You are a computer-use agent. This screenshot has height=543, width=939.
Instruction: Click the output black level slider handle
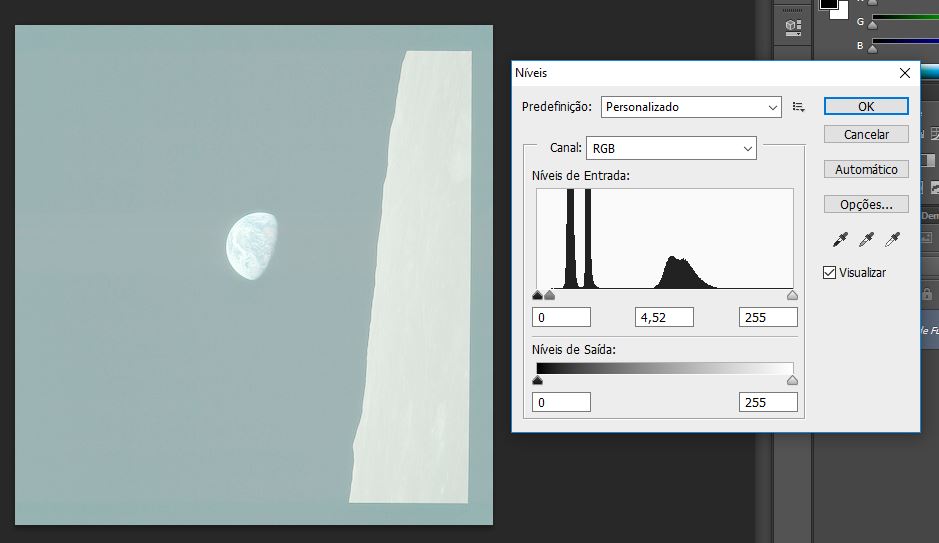click(x=537, y=380)
